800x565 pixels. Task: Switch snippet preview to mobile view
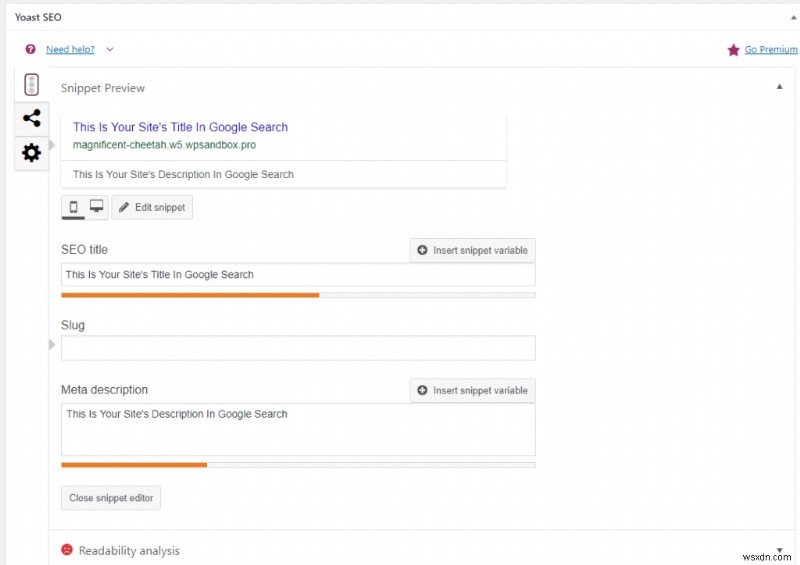pos(74,207)
